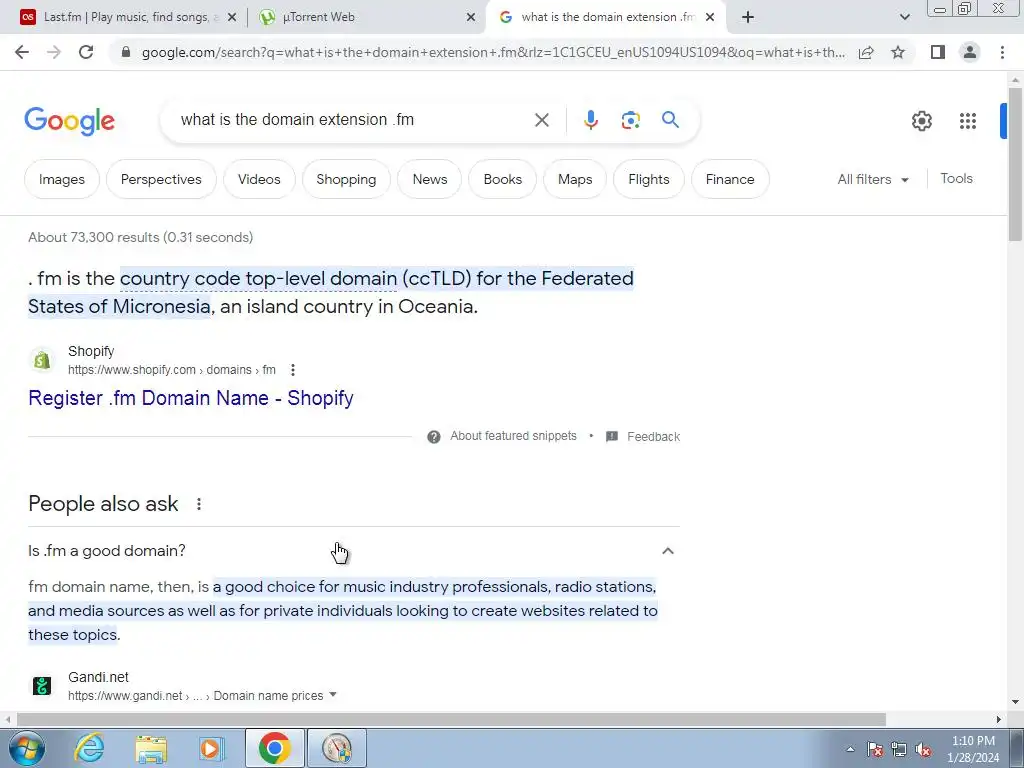Open the clock-like app in taskbar
This screenshot has height=768, width=1024.
tap(337, 748)
